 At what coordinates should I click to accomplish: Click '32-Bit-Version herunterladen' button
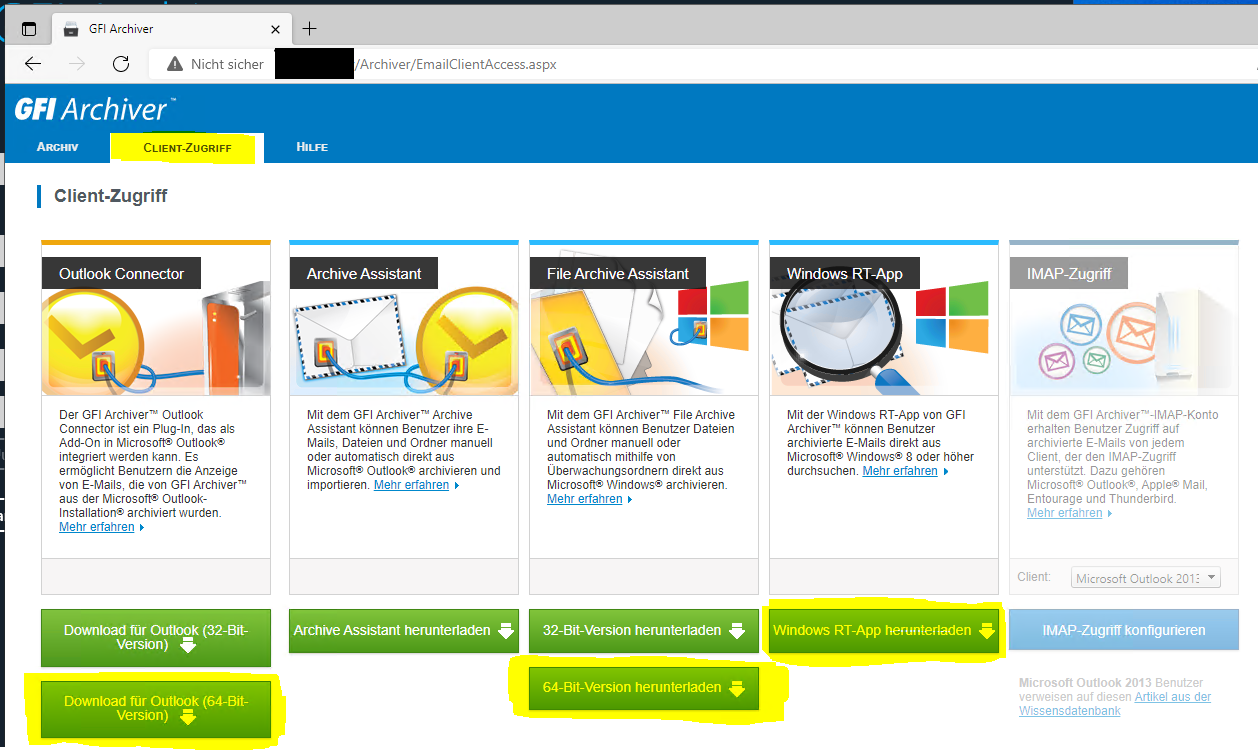[644, 631]
